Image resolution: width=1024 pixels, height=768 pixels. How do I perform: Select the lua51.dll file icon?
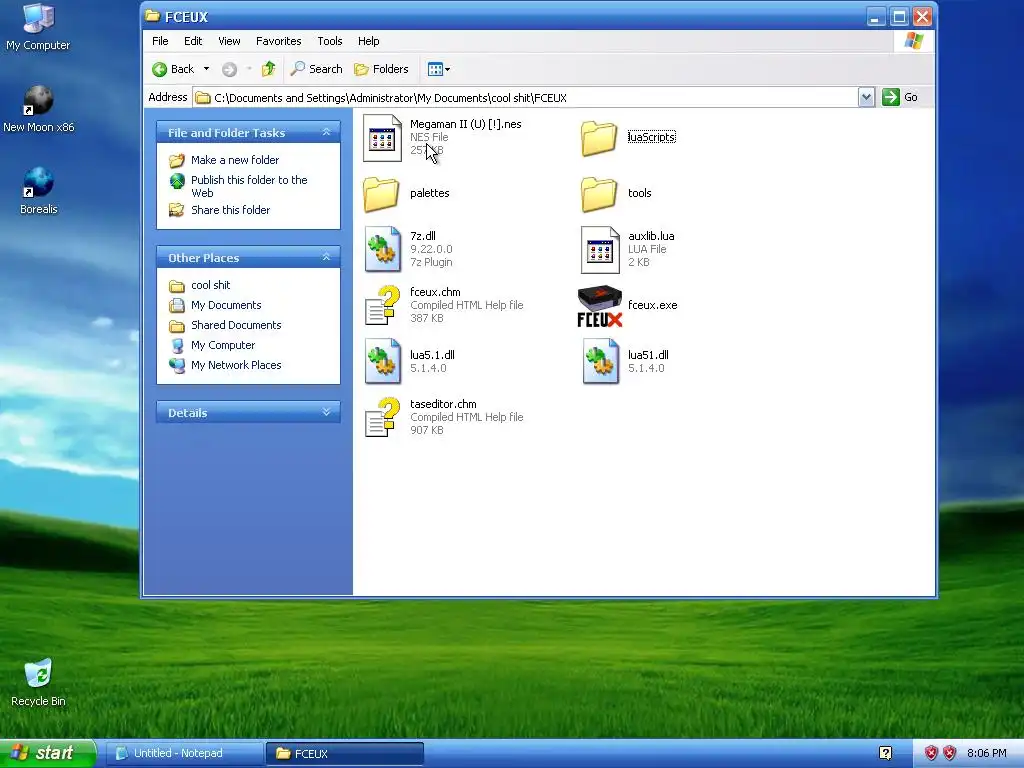point(600,361)
